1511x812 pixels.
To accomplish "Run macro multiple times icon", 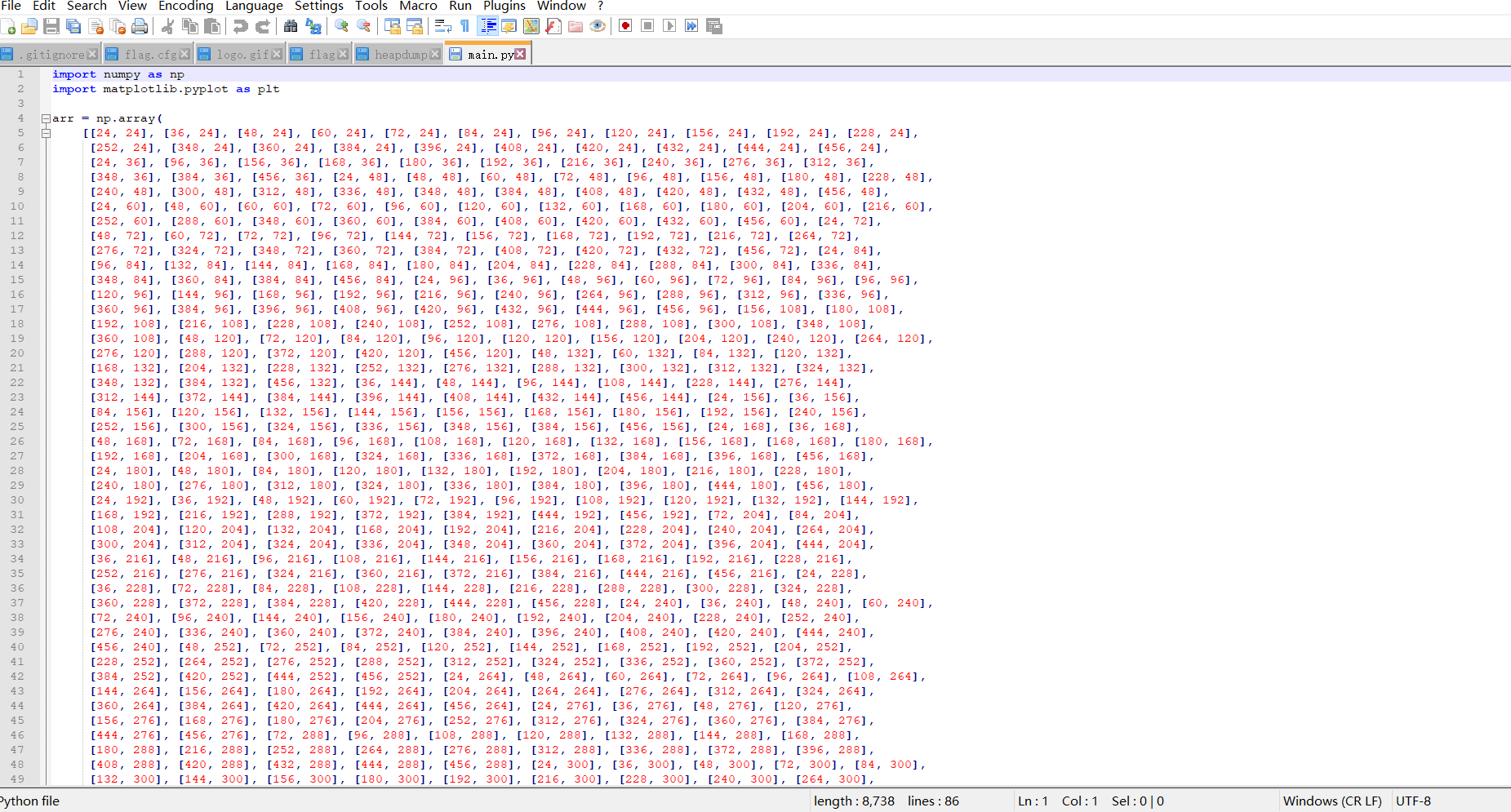I will click(x=691, y=27).
